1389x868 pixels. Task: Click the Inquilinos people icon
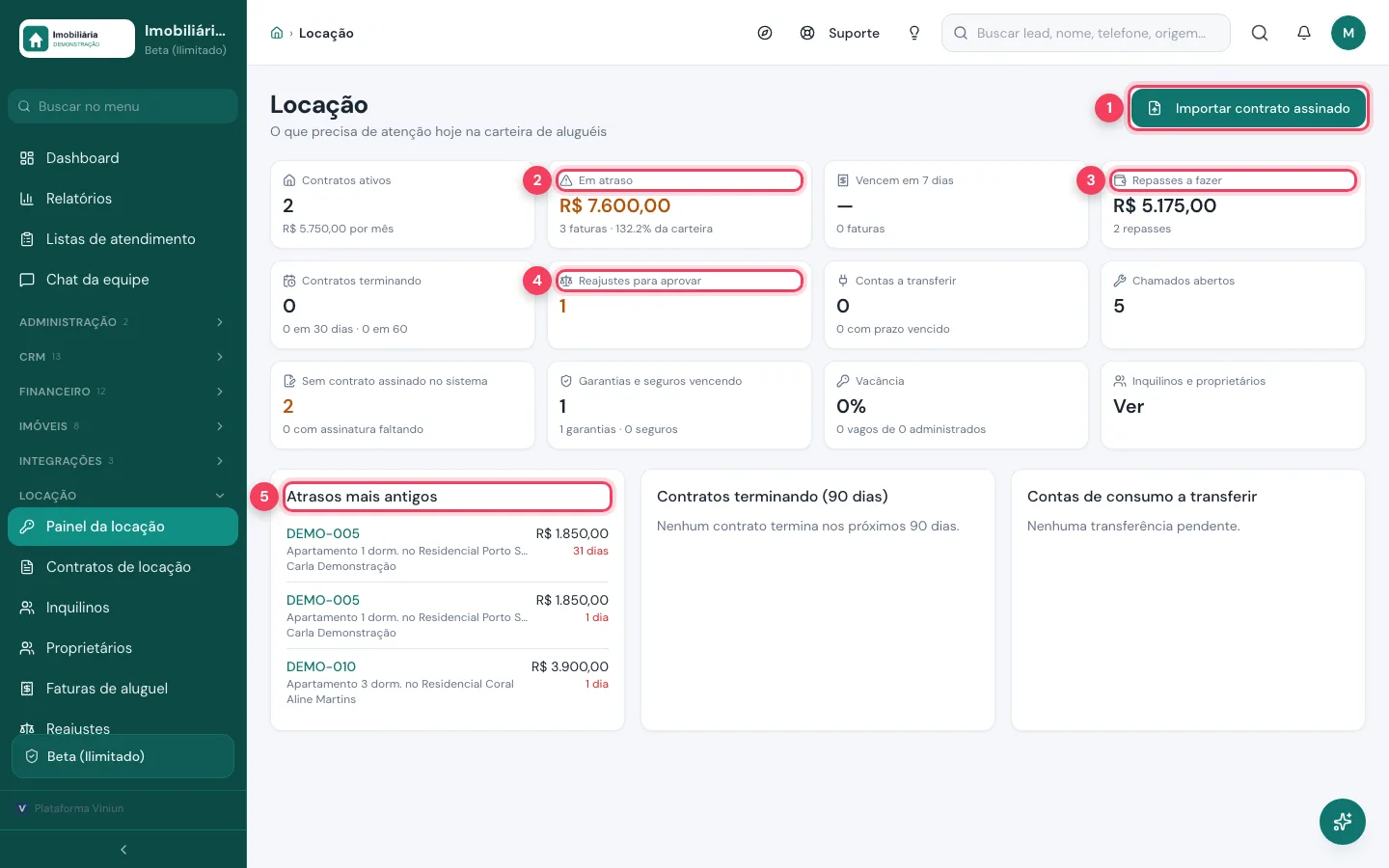tap(27, 608)
